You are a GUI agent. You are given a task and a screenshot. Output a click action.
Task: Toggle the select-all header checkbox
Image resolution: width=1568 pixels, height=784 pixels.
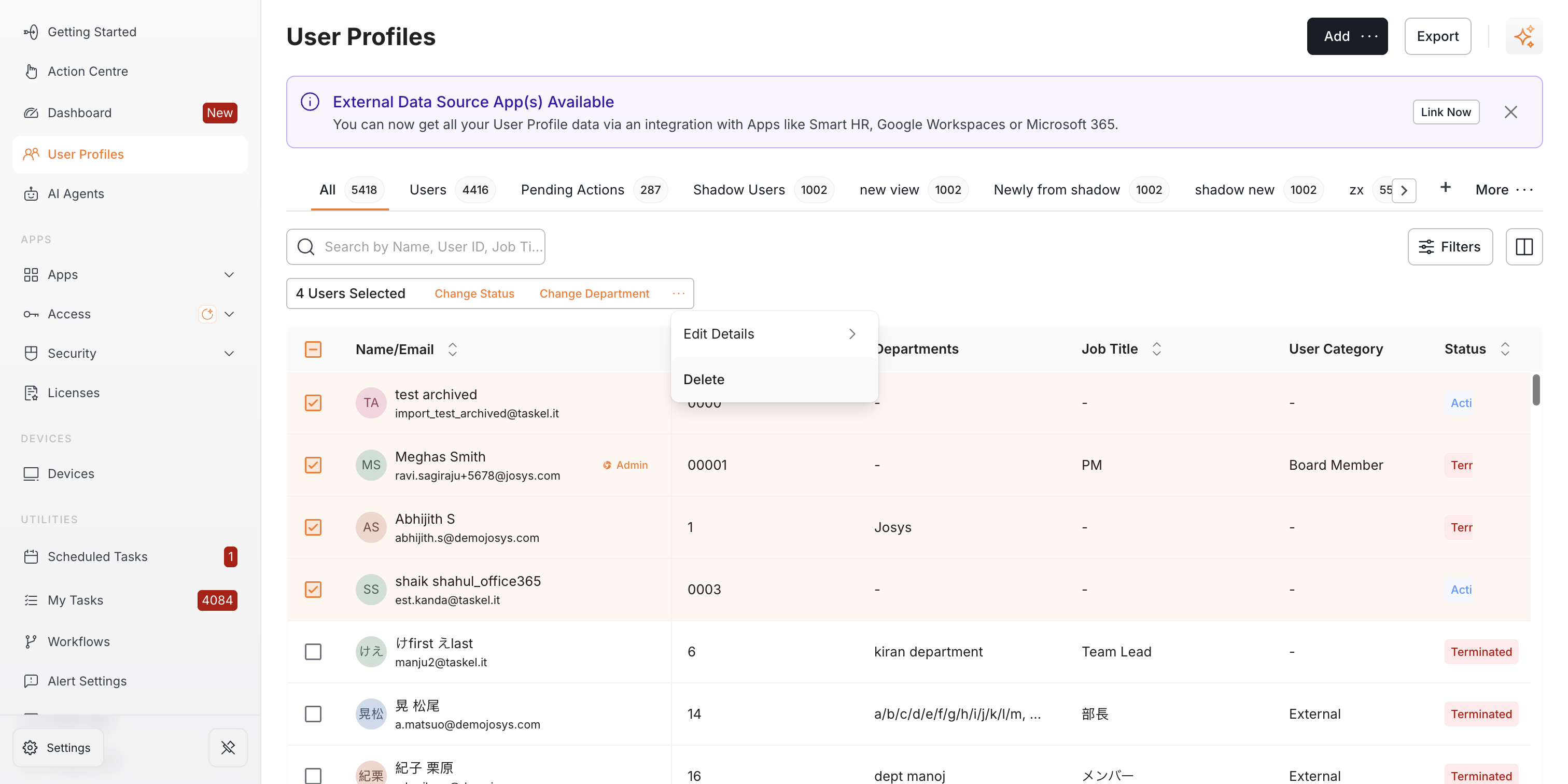tap(313, 349)
